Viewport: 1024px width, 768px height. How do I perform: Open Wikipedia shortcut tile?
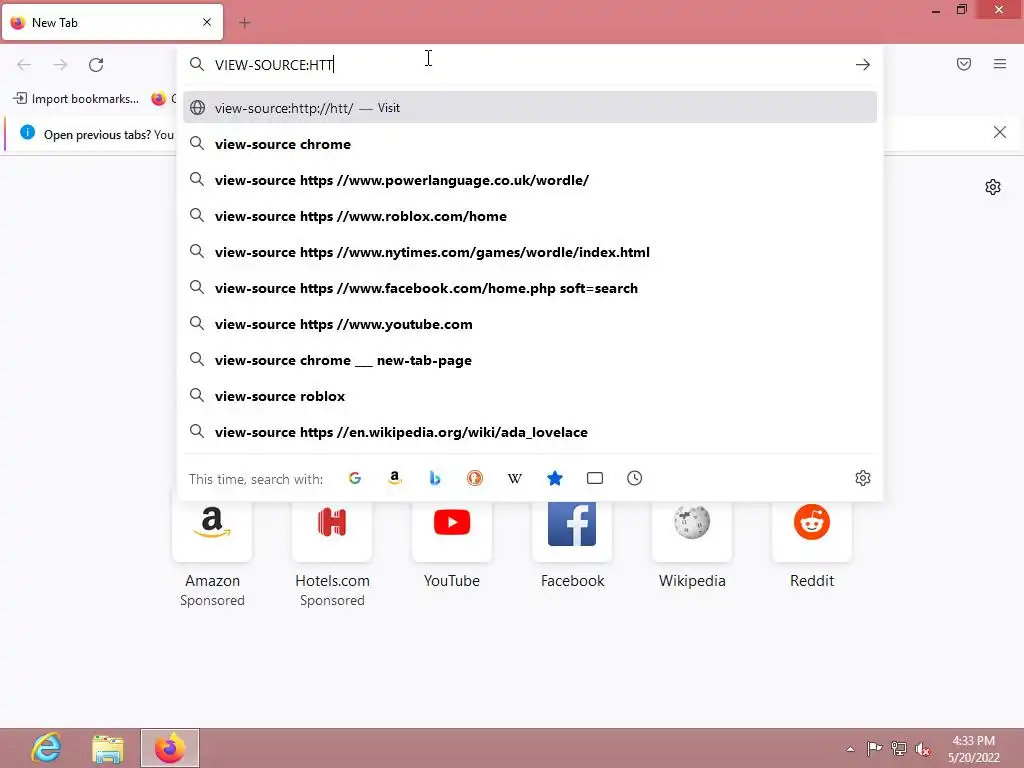[x=692, y=530]
